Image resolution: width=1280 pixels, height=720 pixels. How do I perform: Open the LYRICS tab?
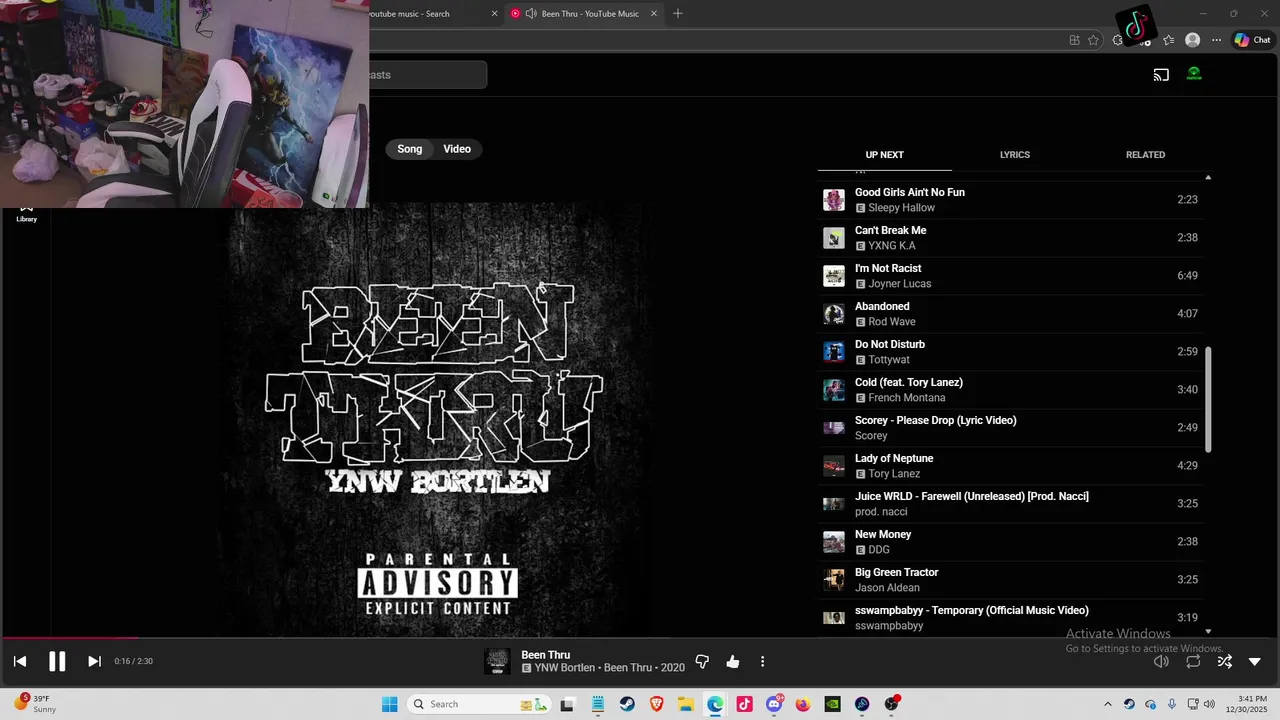pos(1015,155)
